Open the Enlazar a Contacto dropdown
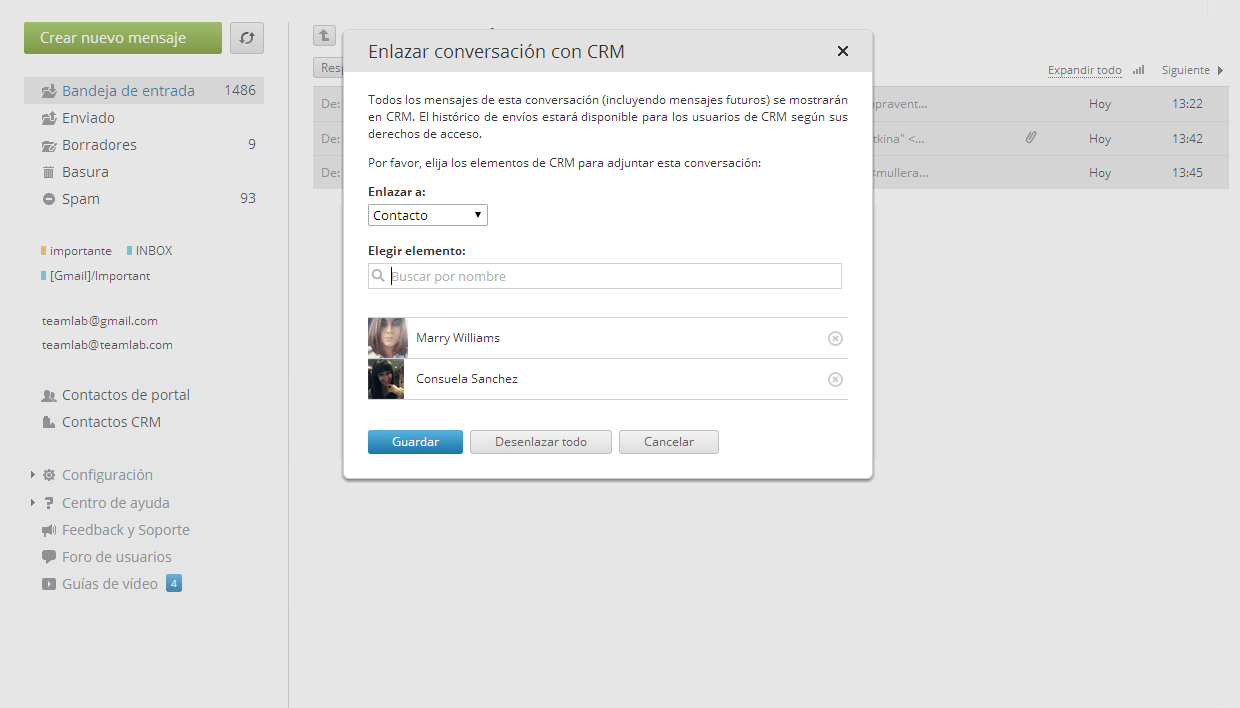 (x=428, y=215)
